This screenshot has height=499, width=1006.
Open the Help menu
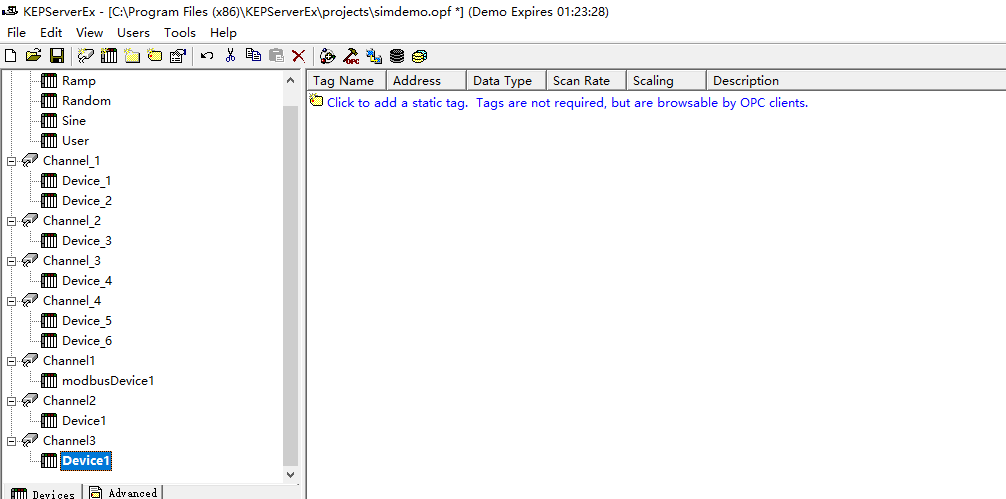[223, 33]
